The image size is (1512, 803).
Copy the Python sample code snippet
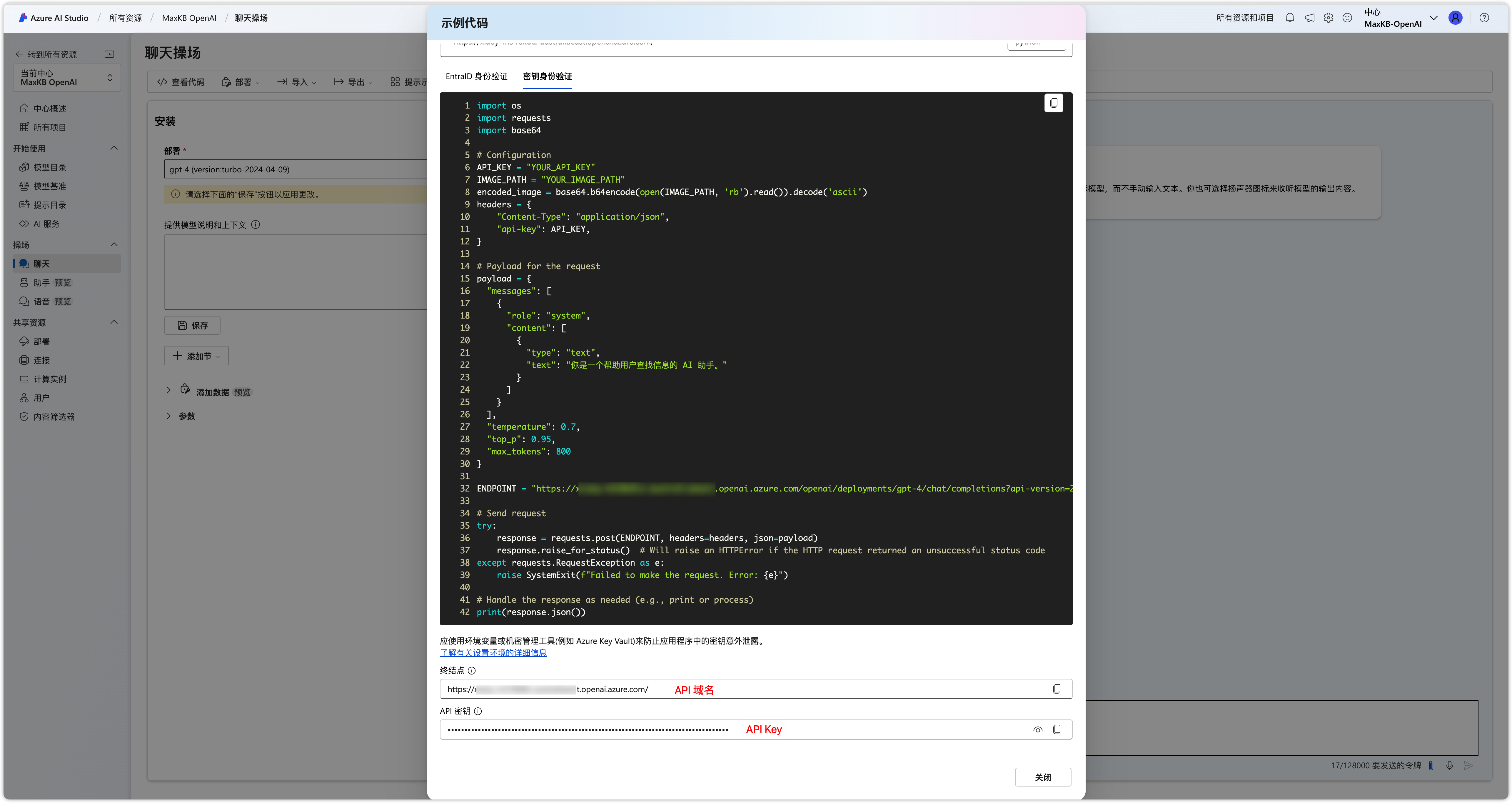[1054, 103]
